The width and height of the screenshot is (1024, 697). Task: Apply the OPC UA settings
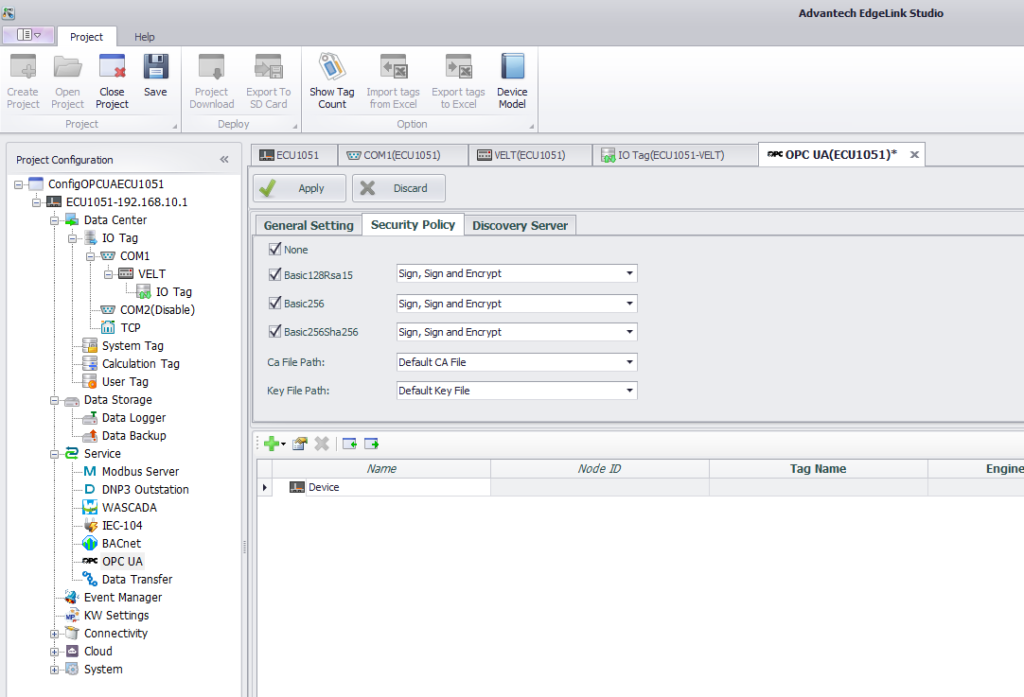click(x=299, y=188)
